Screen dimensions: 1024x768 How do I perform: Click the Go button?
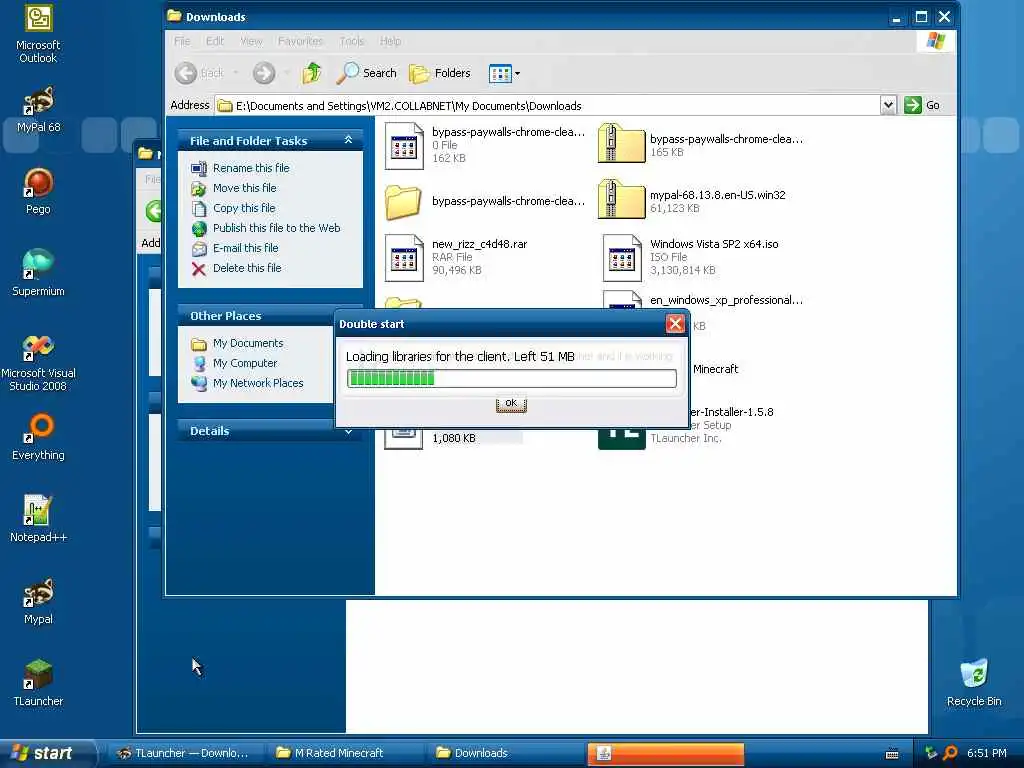[x=921, y=105]
